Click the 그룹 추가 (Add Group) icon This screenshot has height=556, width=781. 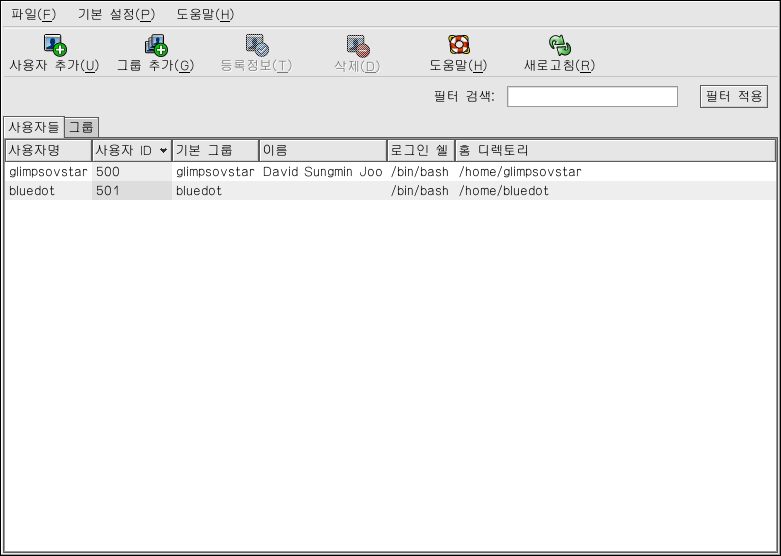pyautogui.click(x=155, y=45)
